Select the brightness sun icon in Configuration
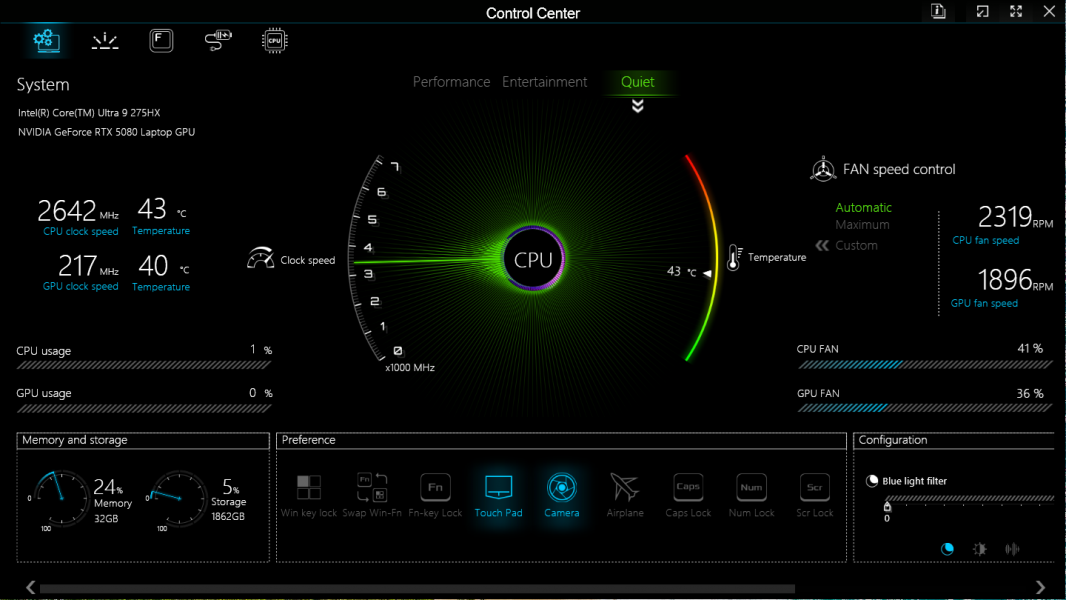This screenshot has height=600, width=1066. 980,549
